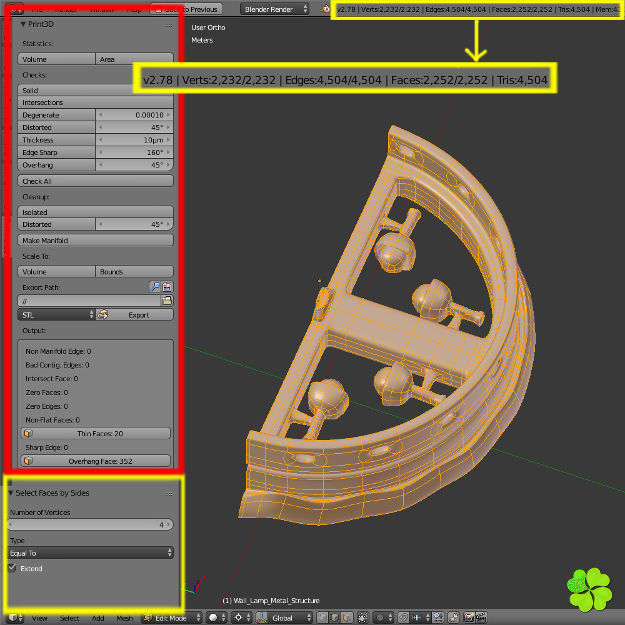Screen dimensions: 625x625
Task: Open the STL export format dropdown
Action: [x=56, y=315]
